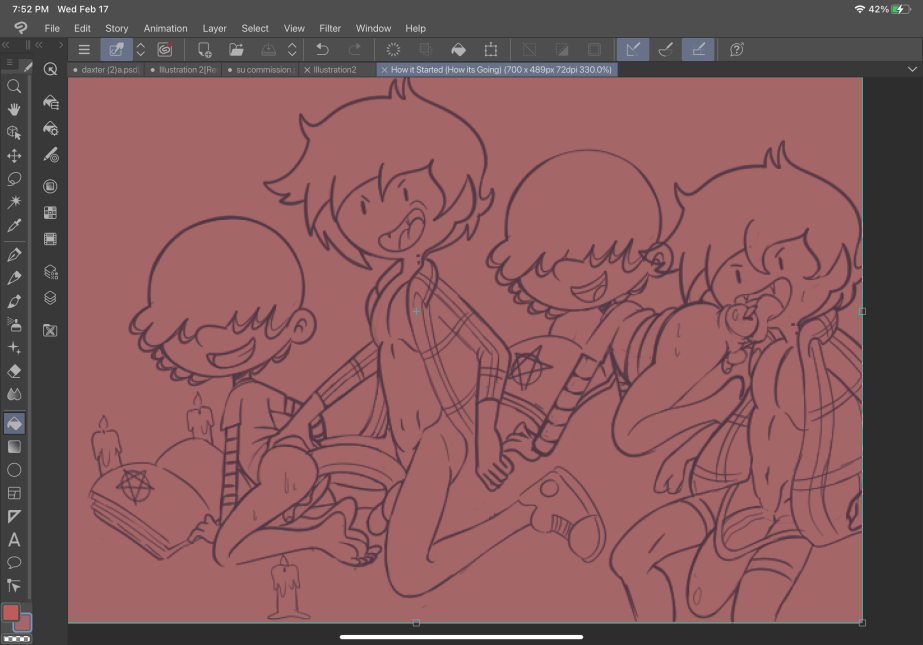This screenshot has width=923, height=645.
Task: Toggle Snap to Grid button
Action: [698, 49]
